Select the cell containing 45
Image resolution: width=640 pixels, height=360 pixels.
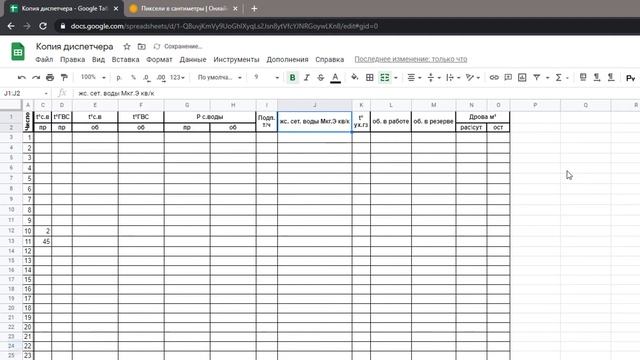pos(42,241)
